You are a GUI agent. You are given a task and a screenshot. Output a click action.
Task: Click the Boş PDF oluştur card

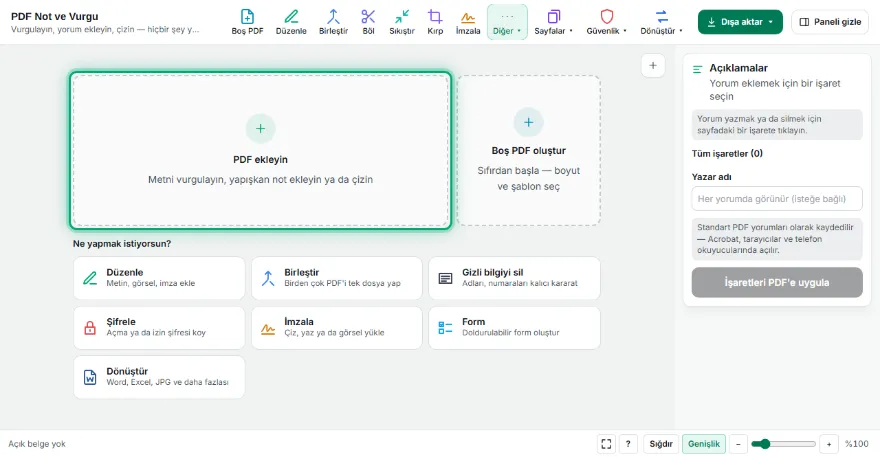pyautogui.click(x=529, y=150)
